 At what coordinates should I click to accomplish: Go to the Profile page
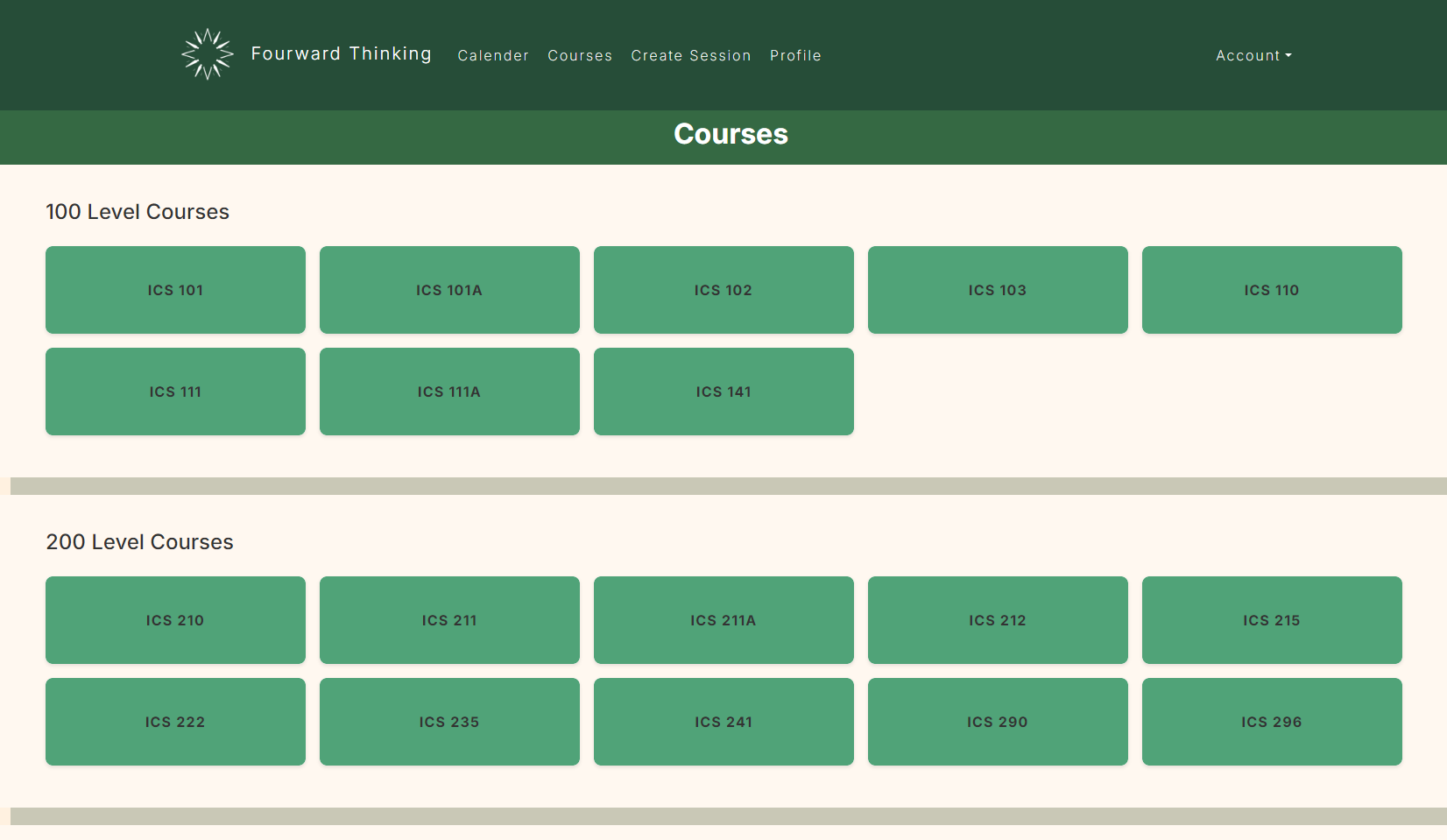pyautogui.click(x=795, y=55)
